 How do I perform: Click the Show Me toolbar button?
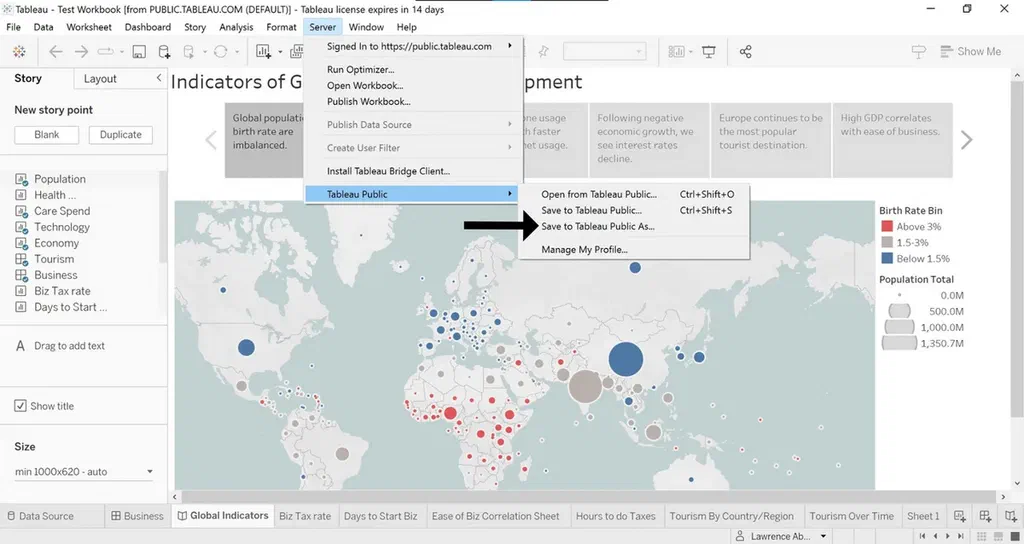click(x=970, y=52)
